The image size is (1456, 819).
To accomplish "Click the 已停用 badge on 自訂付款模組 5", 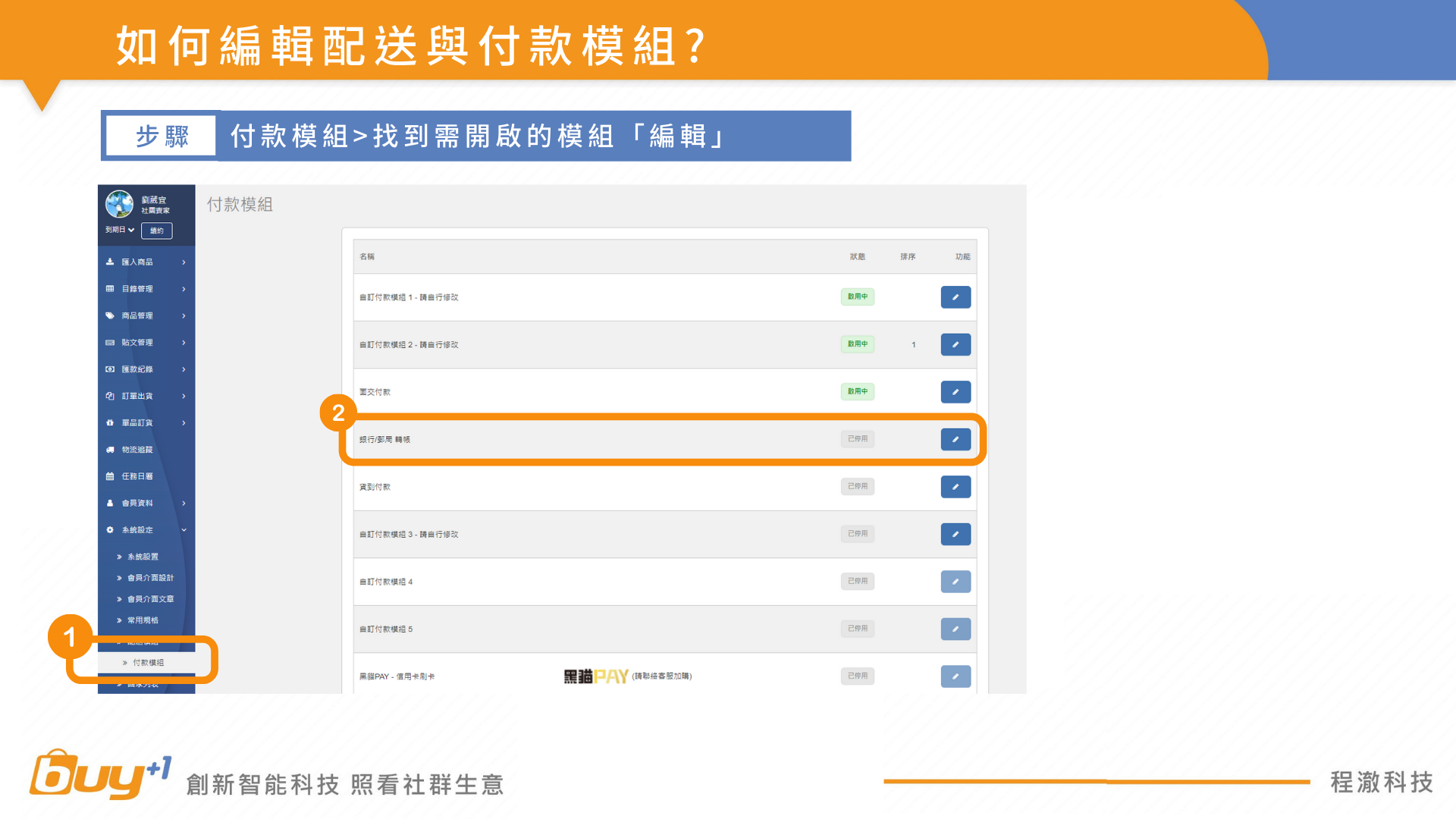I will click(x=857, y=629).
